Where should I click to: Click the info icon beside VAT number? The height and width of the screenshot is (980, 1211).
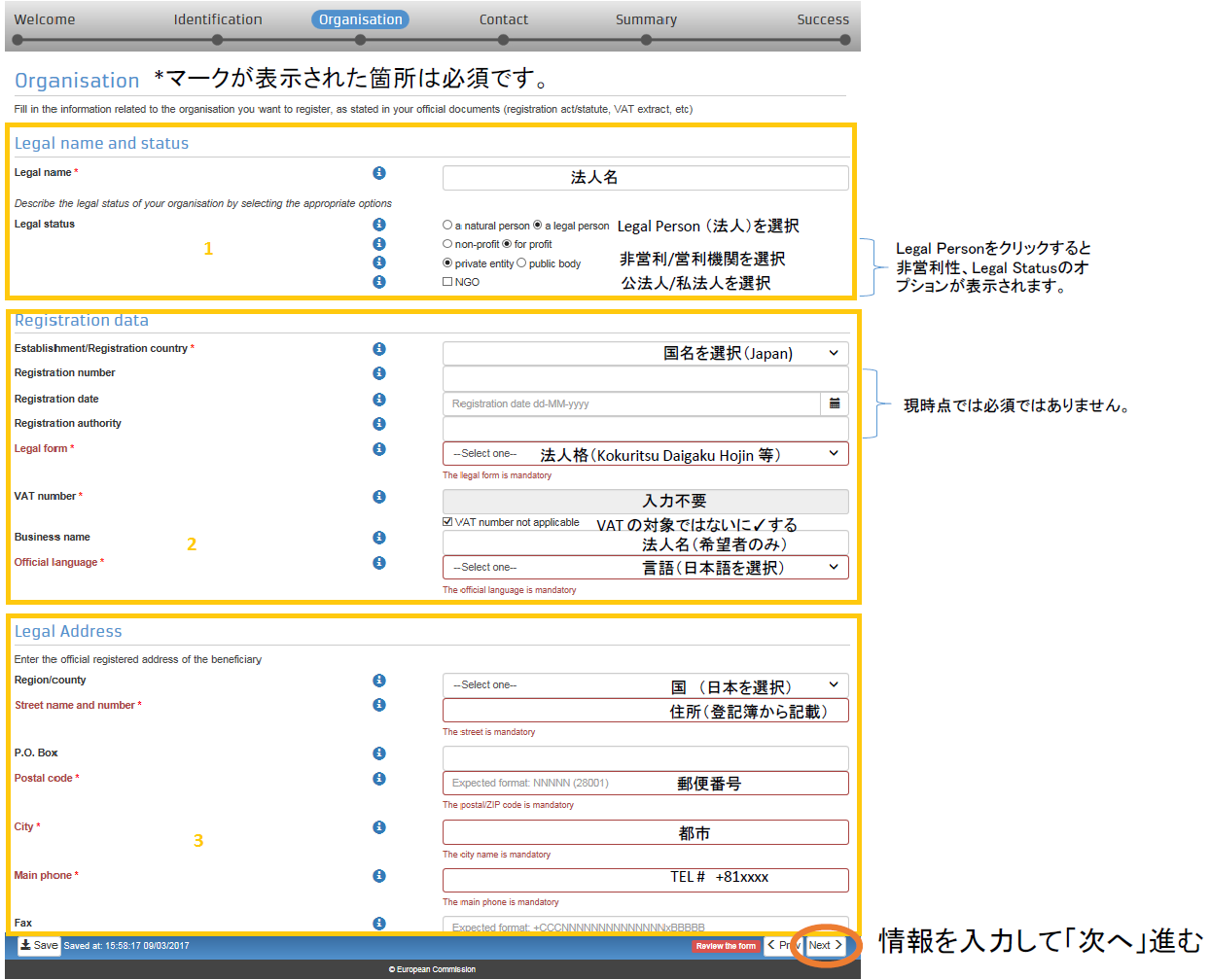click(379, 497)
